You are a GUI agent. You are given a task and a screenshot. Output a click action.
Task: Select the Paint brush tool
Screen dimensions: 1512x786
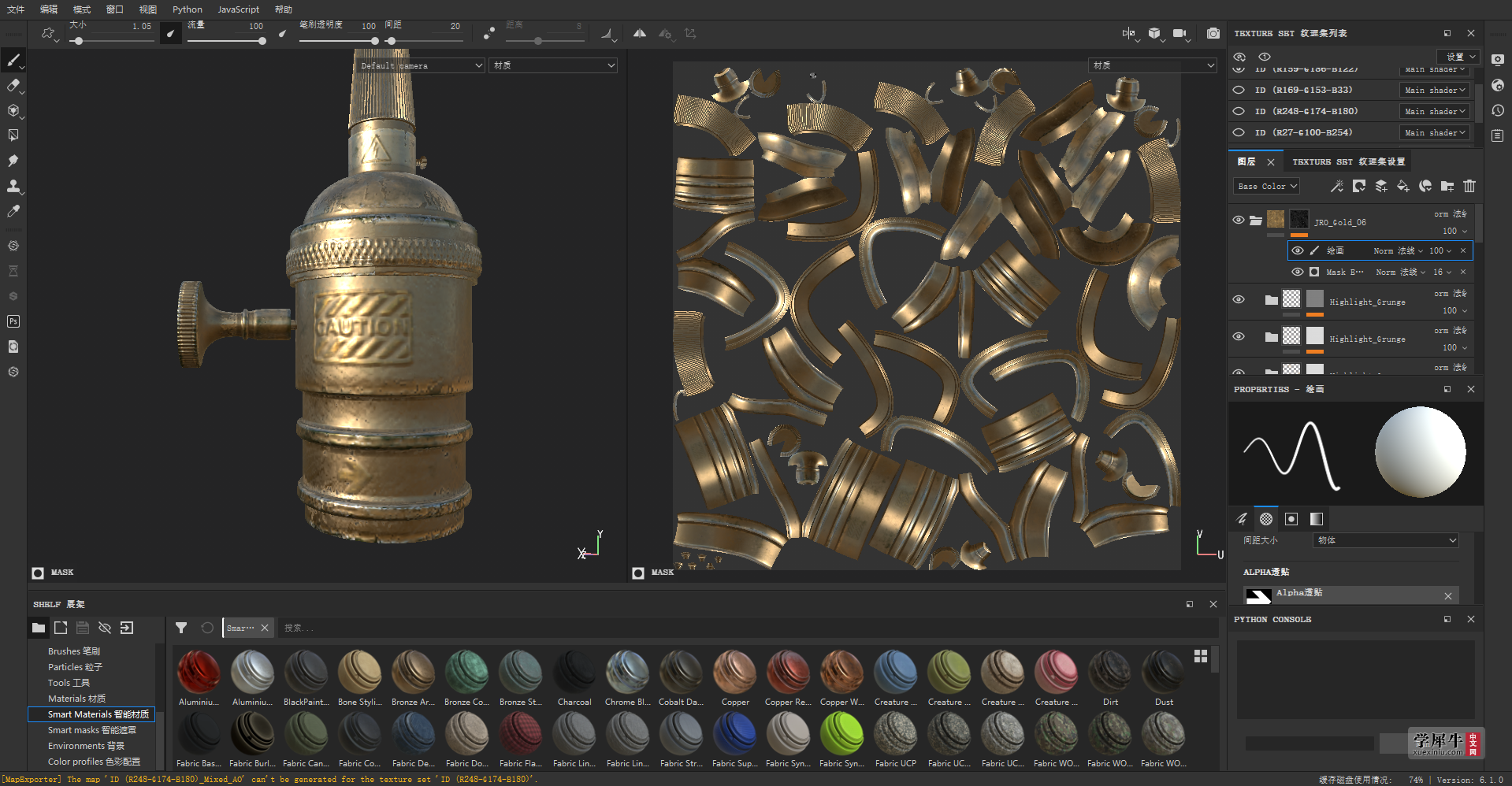click(13, 60)
